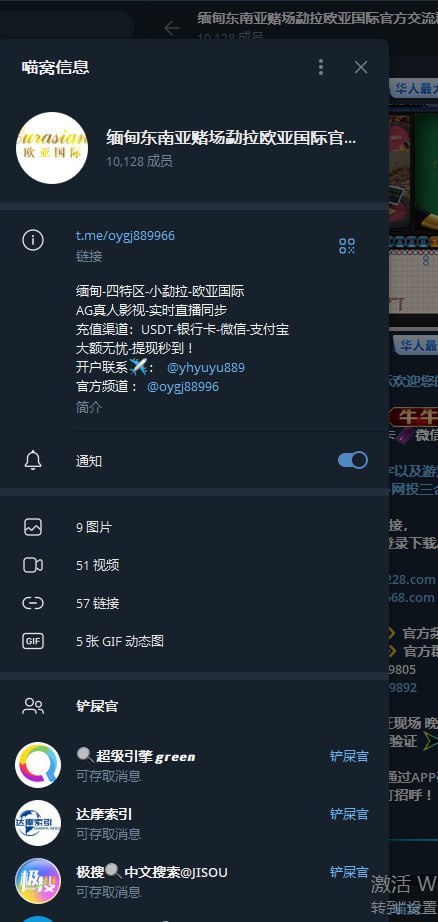Select admin 超级引擎 green in list
This screenshot has height=922, width=438.
195,765
